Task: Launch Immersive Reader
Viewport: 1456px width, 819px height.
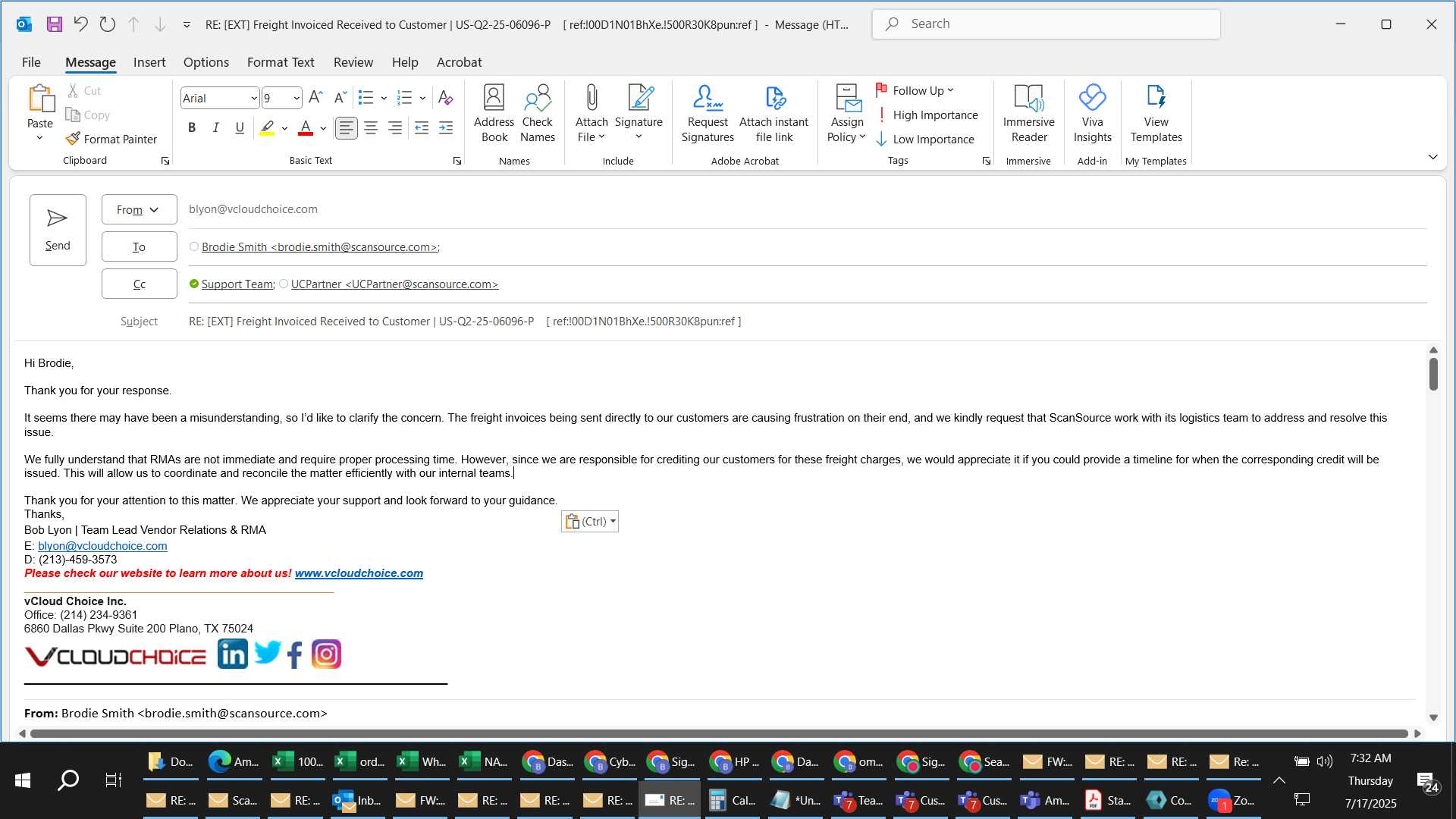Action: point(1028,113)
